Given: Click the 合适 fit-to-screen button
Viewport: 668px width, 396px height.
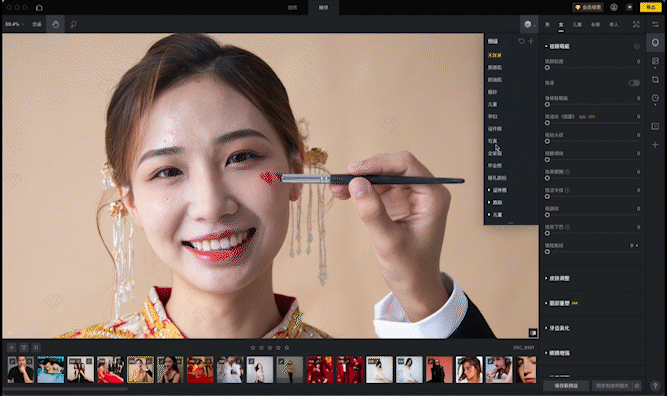Looking at the screenshot, I should pyautogui.click(x=37, y=24).
